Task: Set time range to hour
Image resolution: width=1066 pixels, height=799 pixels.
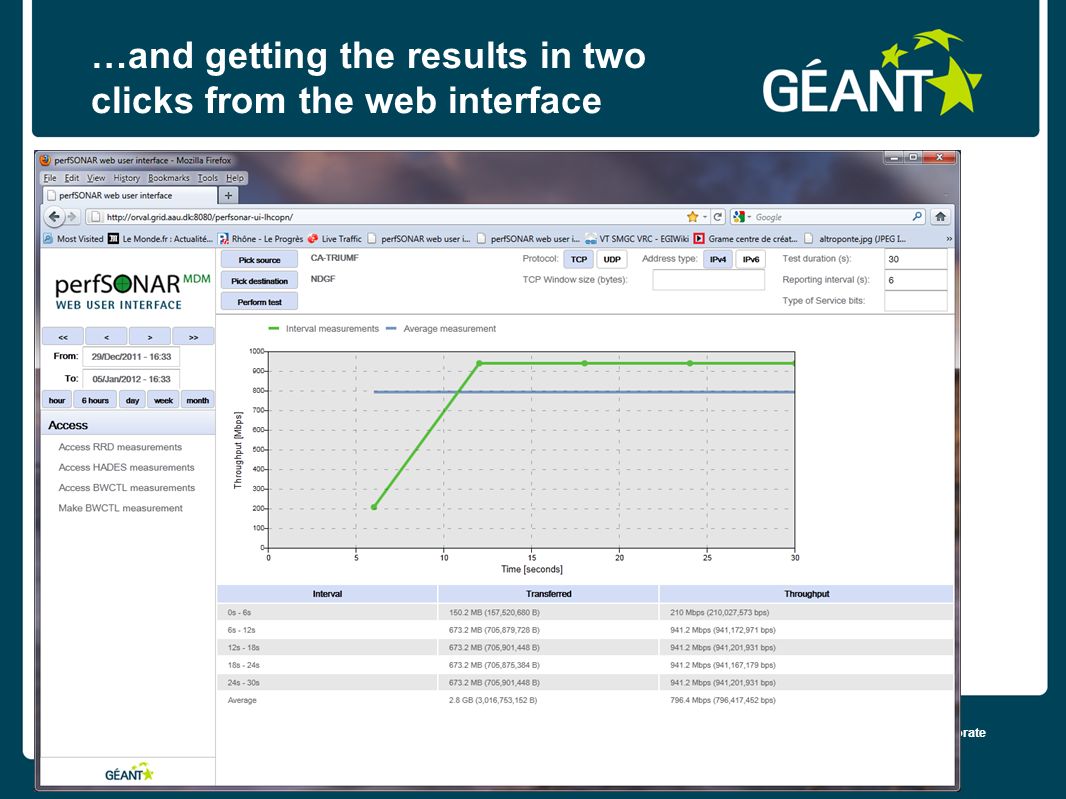Action: tap(57, 401)
